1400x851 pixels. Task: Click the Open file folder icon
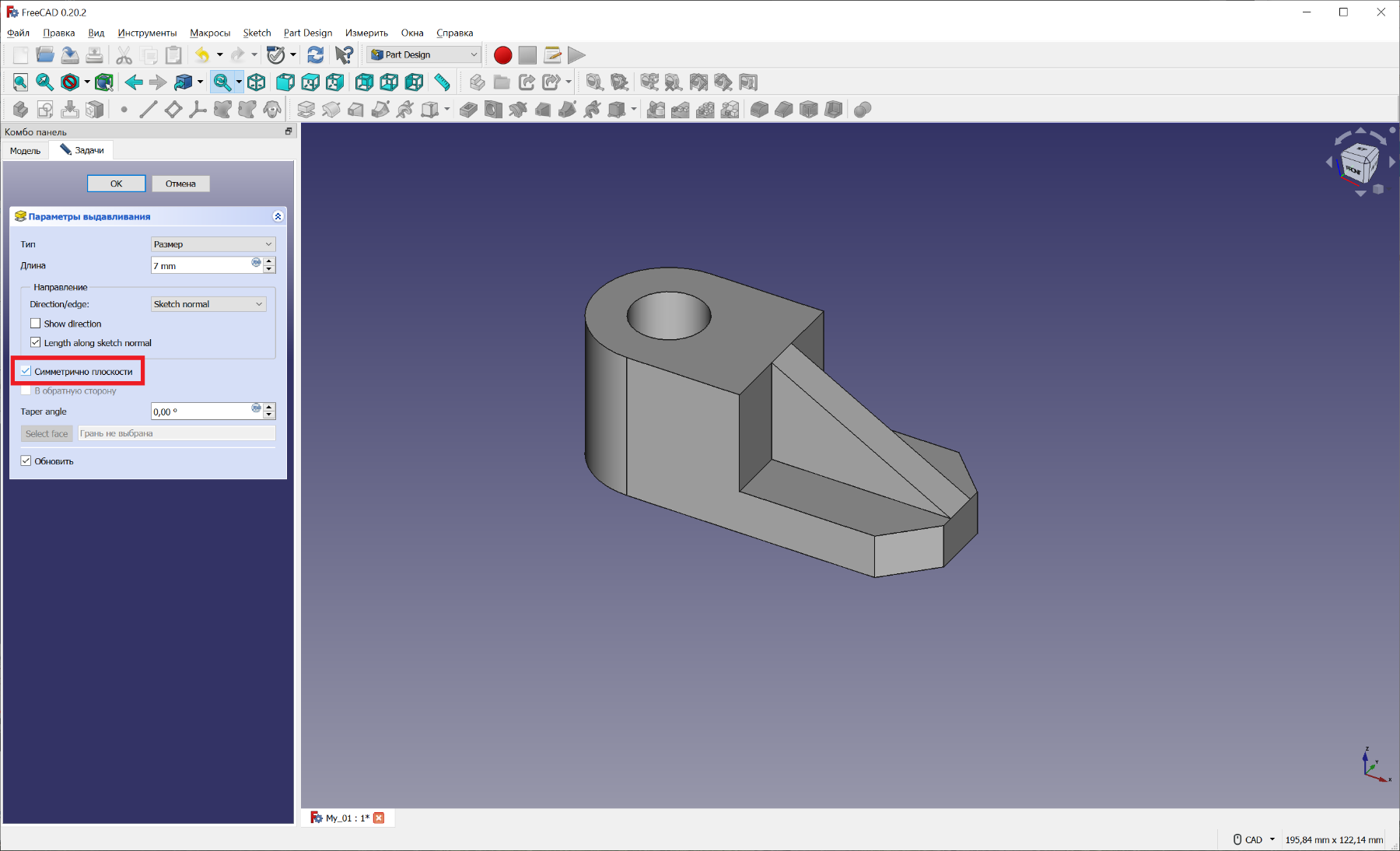coord(45,55)
